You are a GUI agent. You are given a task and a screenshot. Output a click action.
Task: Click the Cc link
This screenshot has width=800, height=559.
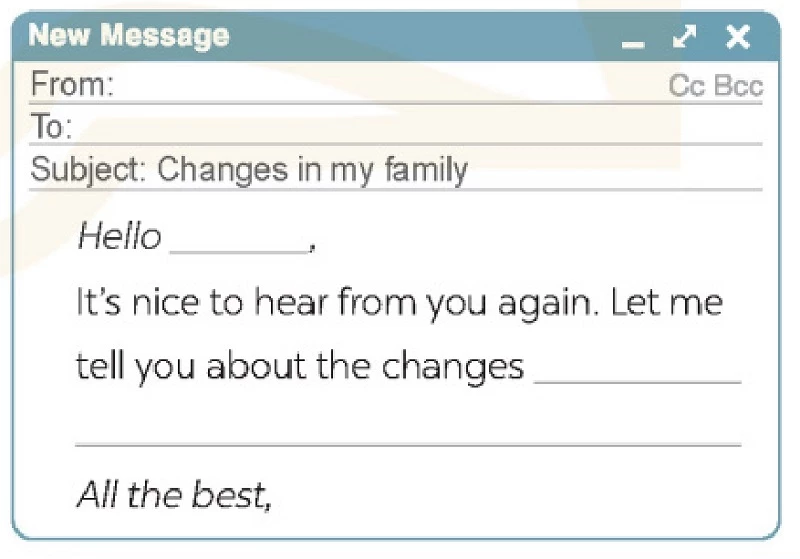click(x=686, y=86)
